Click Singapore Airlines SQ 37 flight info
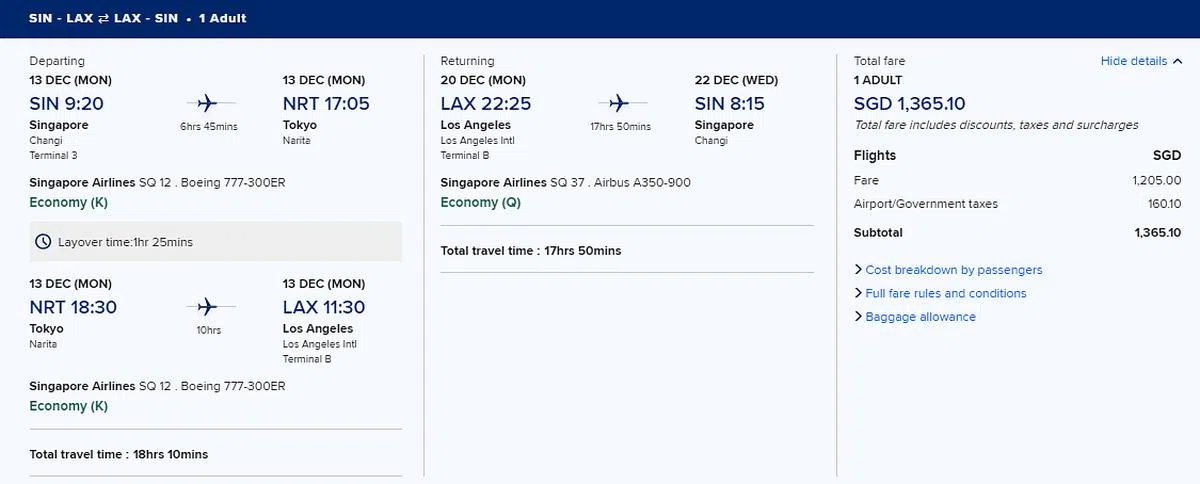 coord(565,182)
